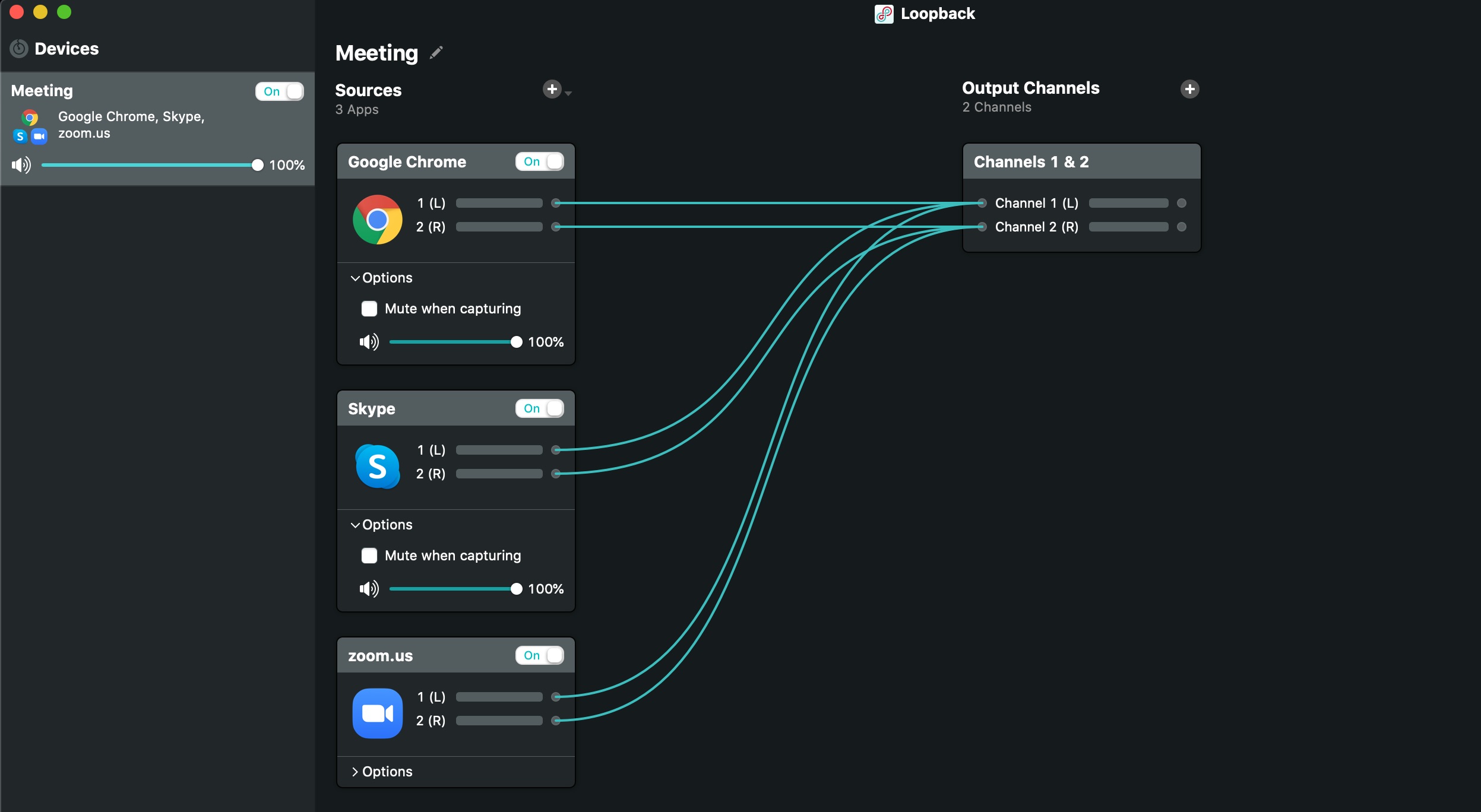The height and width of the screenshot is (812, 1481).
Task: Adjust Skype volume slider
Action: (x=455, y=589)
